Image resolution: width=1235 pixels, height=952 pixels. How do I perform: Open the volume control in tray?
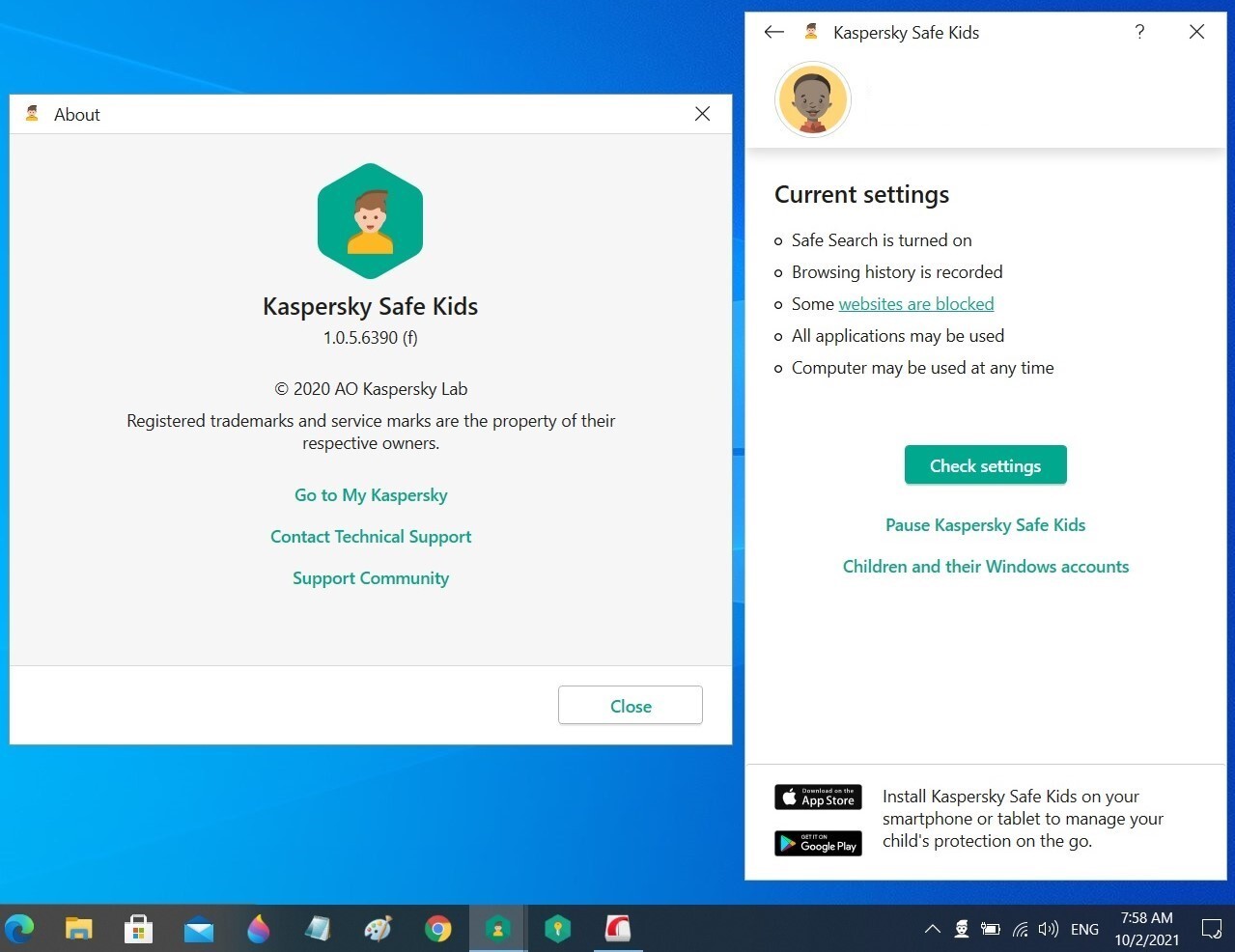pyautogui.click(x=1049, y=929)
